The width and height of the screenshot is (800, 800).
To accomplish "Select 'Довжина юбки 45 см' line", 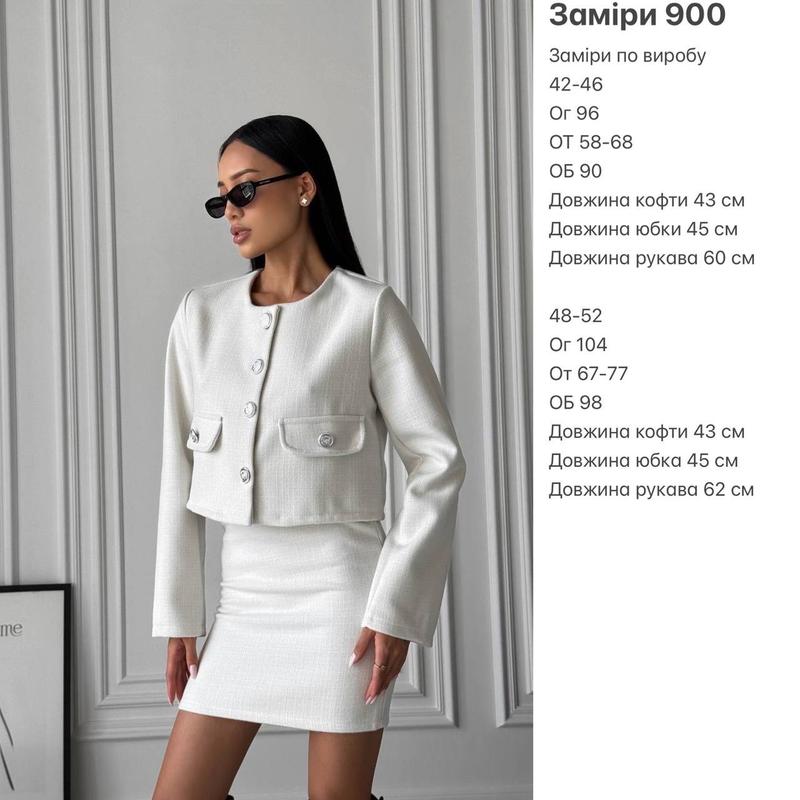I will coord(643,229).
